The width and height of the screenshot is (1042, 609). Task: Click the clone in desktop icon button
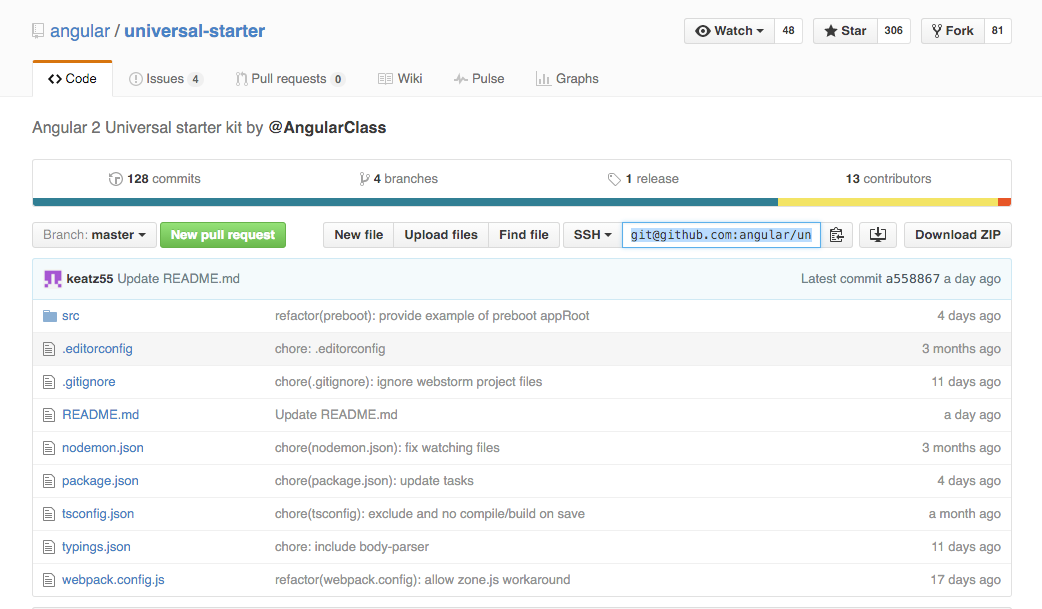[x=878, y=235]
